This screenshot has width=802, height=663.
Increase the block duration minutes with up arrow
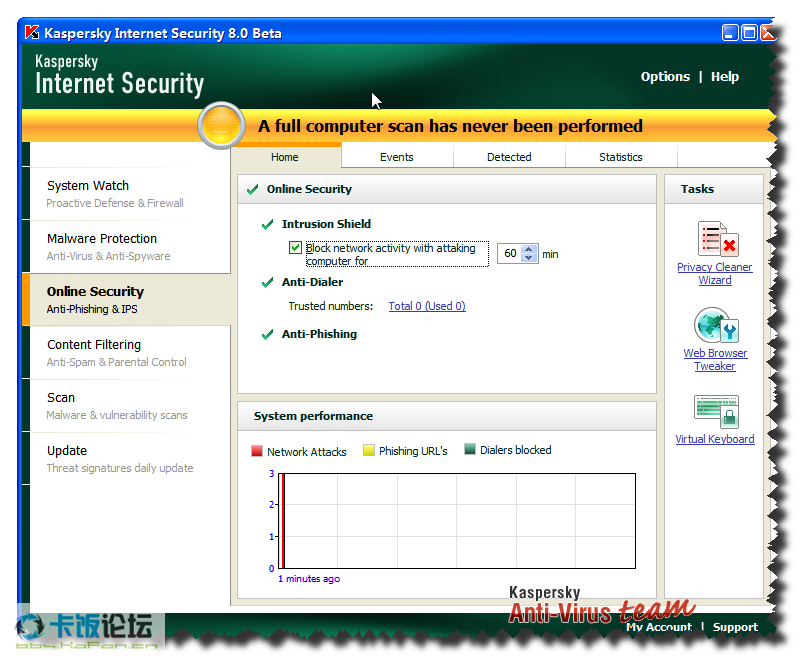click(529, 249)
